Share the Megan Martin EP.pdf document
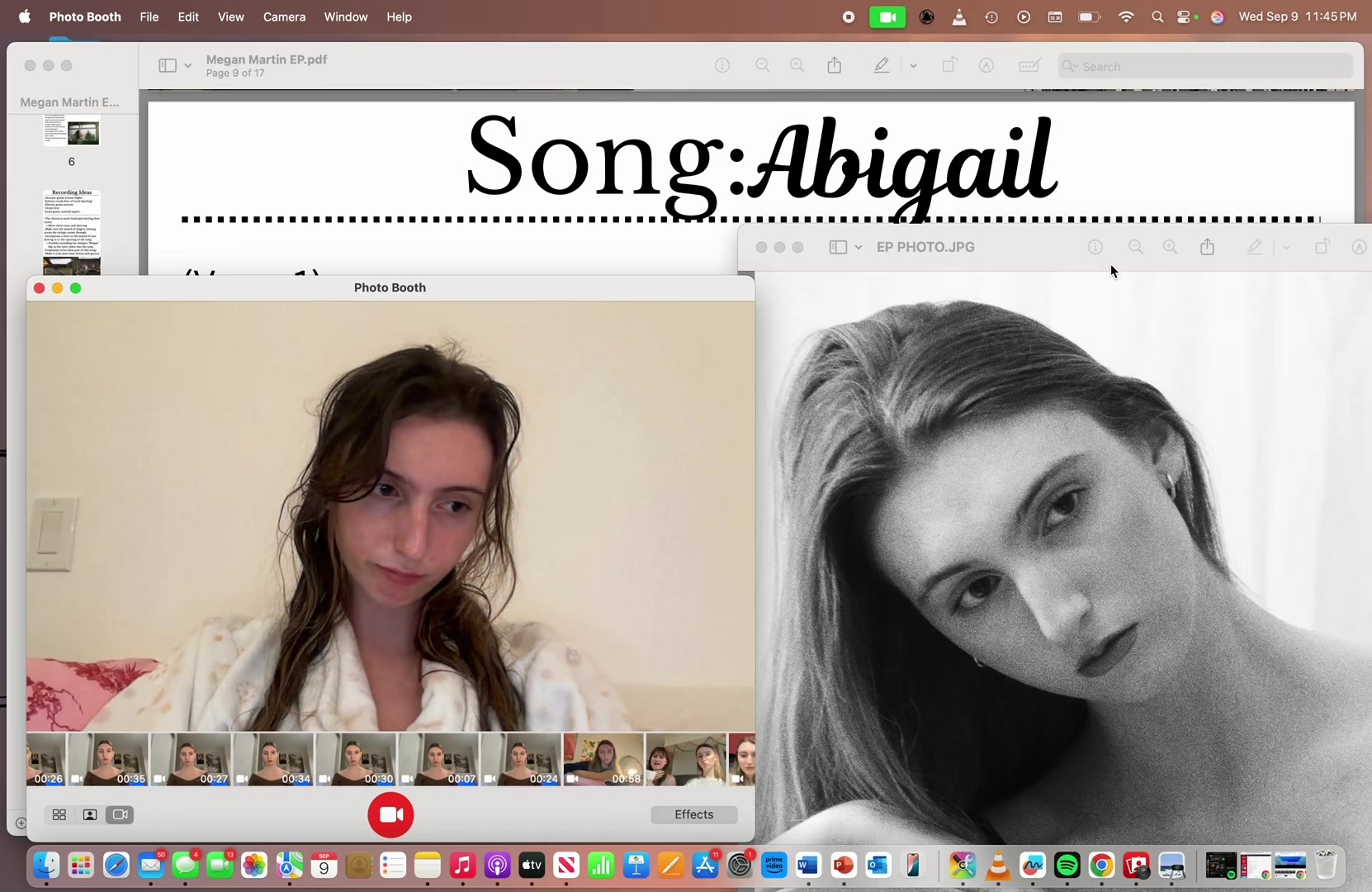The height and width of the screenshot is (892, 1372). coord(835,65)
